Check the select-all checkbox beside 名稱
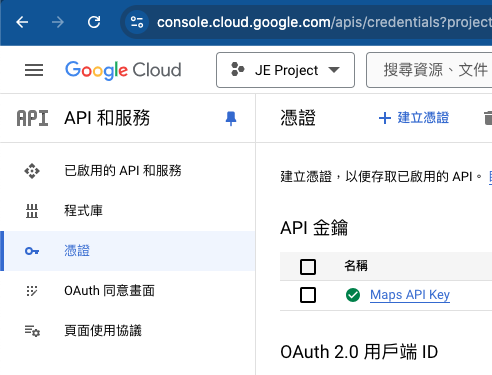The height and width of the screenshot is (375, 492). 308,267
